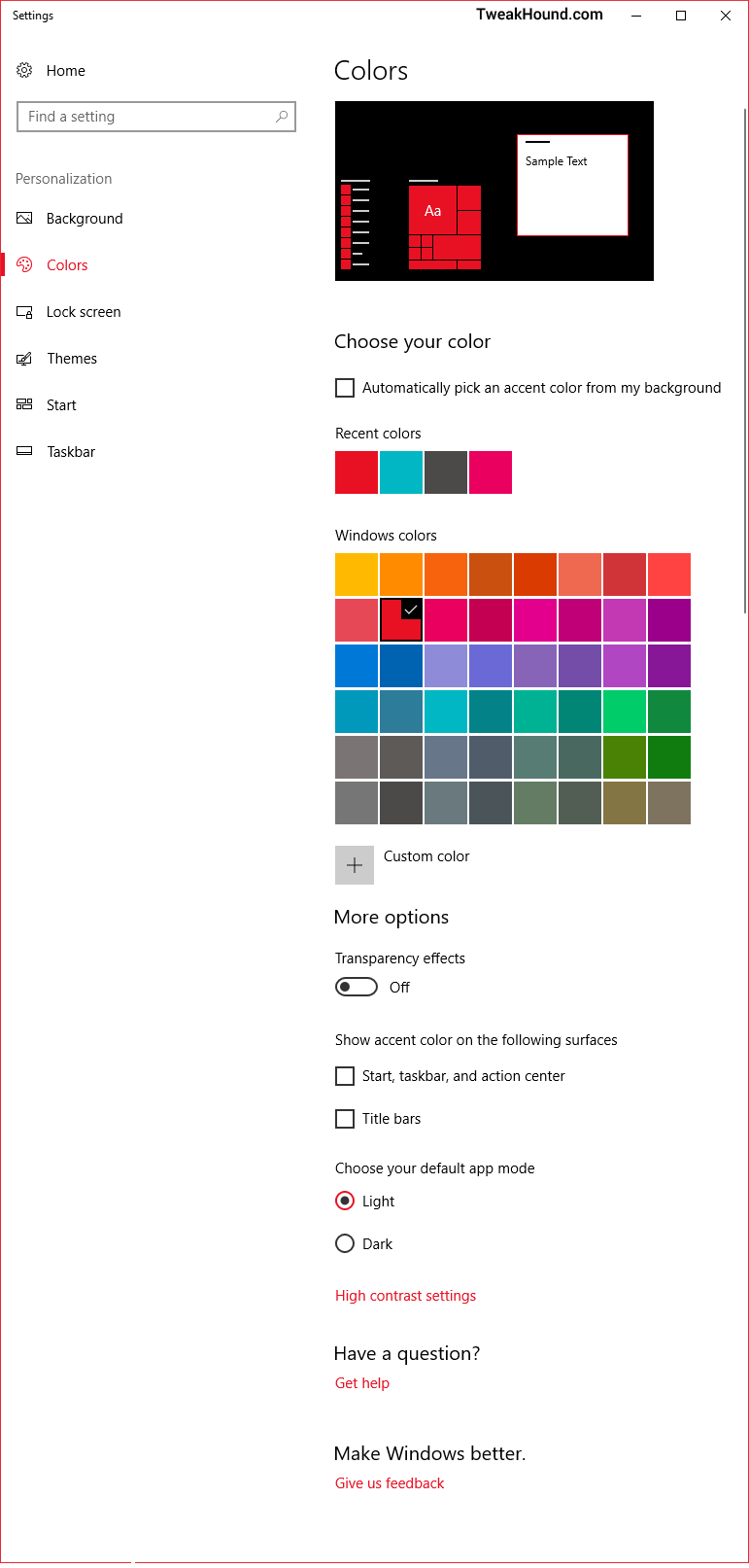Click in the Find a setting box
Screen dimensions: 749x1568
click(156, 117)
